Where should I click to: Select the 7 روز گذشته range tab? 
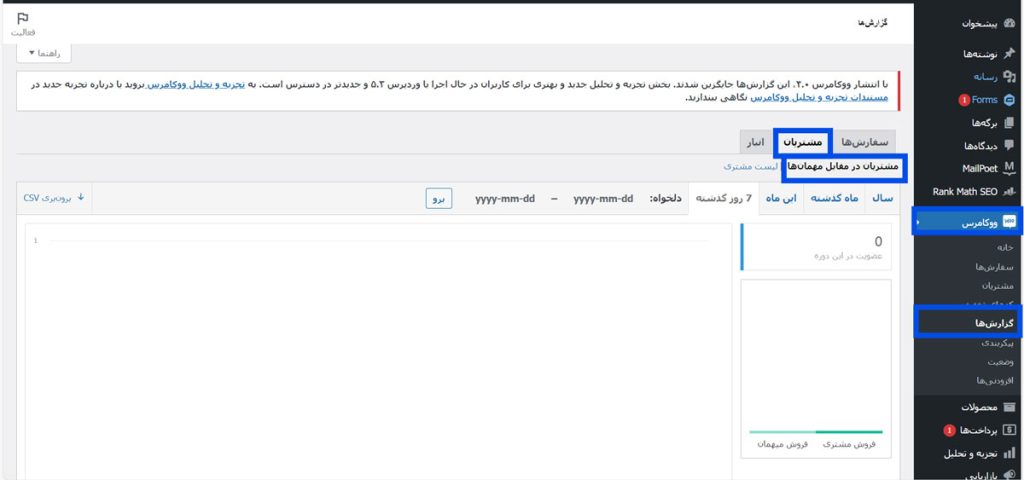pyautogui.click(x=723, y=199)
